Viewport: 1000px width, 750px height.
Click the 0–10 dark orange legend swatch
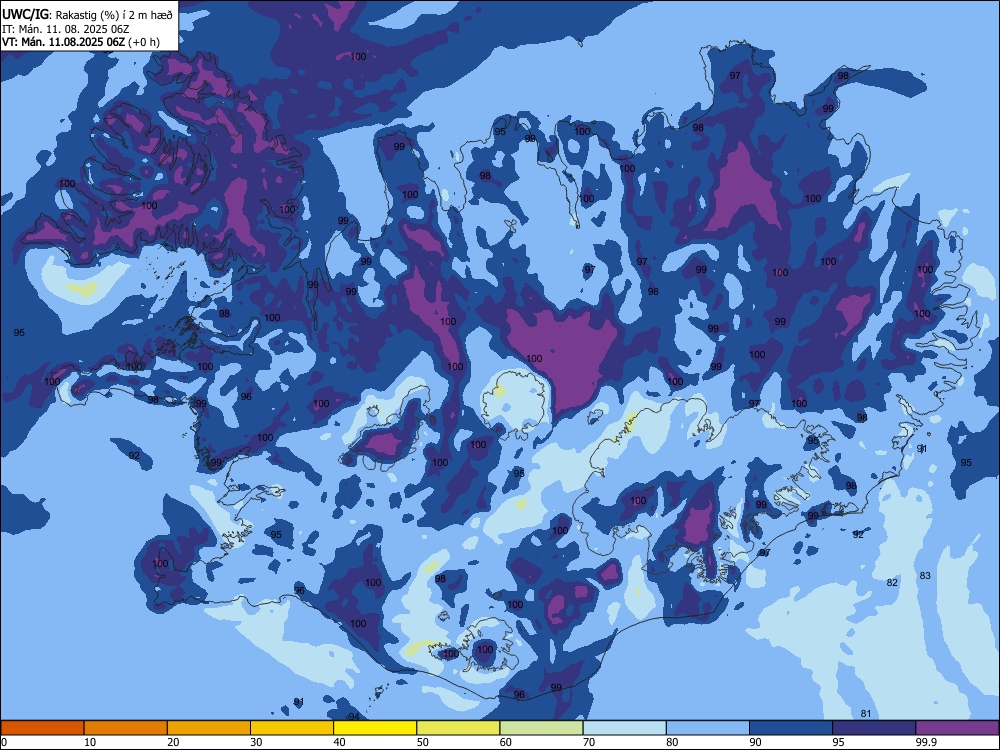[x=42, y=728]
